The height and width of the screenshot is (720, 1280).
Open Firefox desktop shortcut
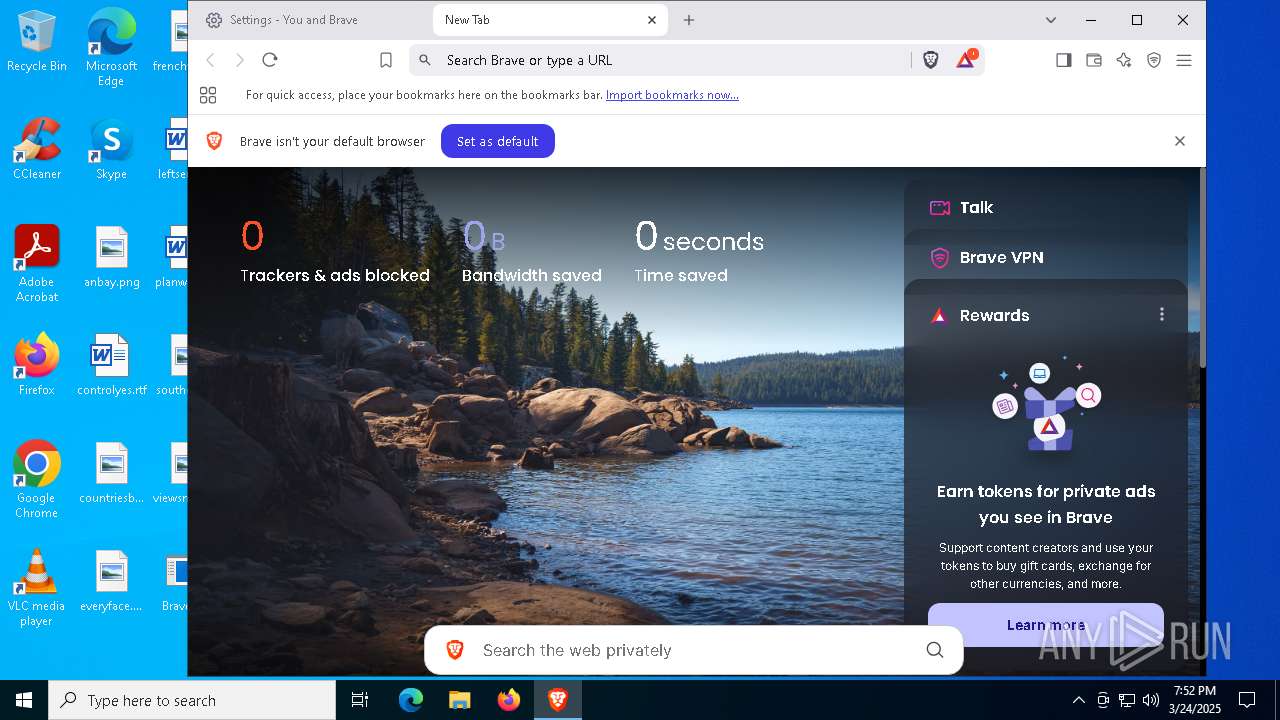(37, 365)
